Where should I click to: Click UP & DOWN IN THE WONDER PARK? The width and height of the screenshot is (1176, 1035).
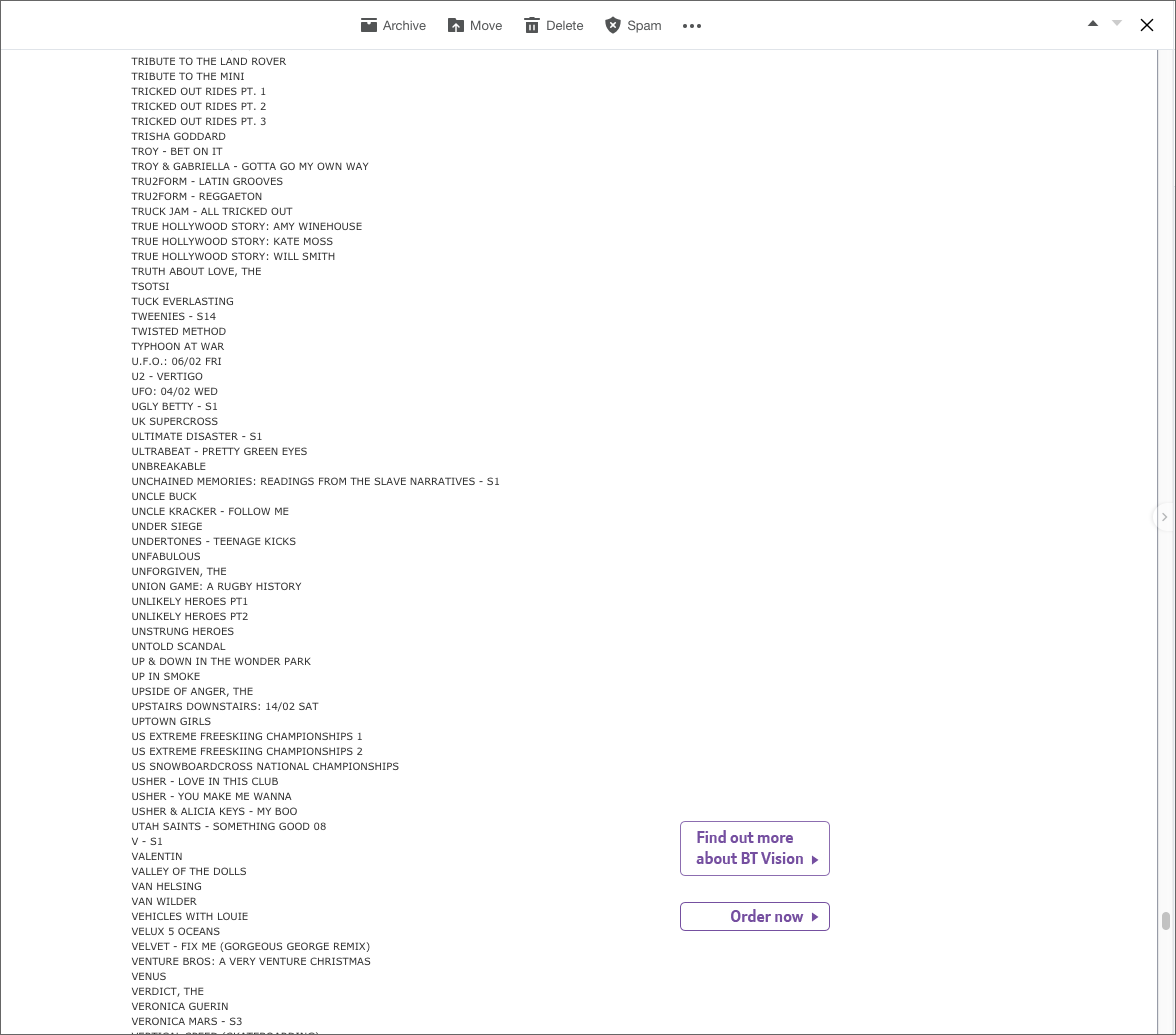pyautogui.click(x=221, y=662)
